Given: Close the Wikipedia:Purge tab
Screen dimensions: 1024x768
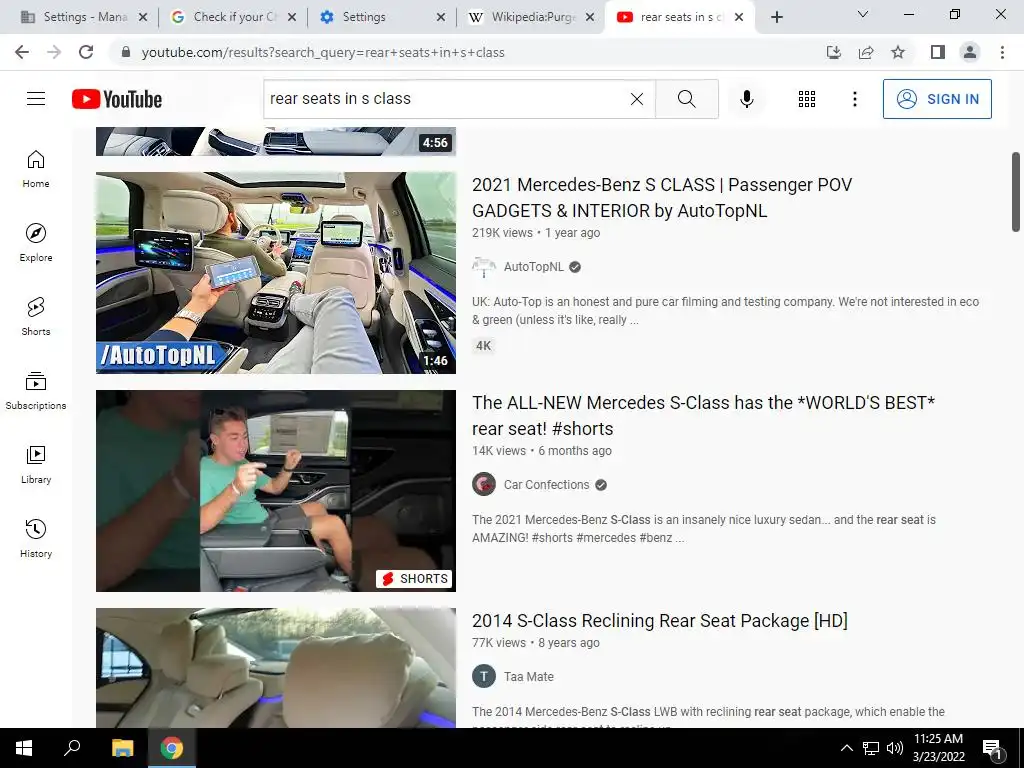Looking at the screenshot, I should [x=590, y=17].
